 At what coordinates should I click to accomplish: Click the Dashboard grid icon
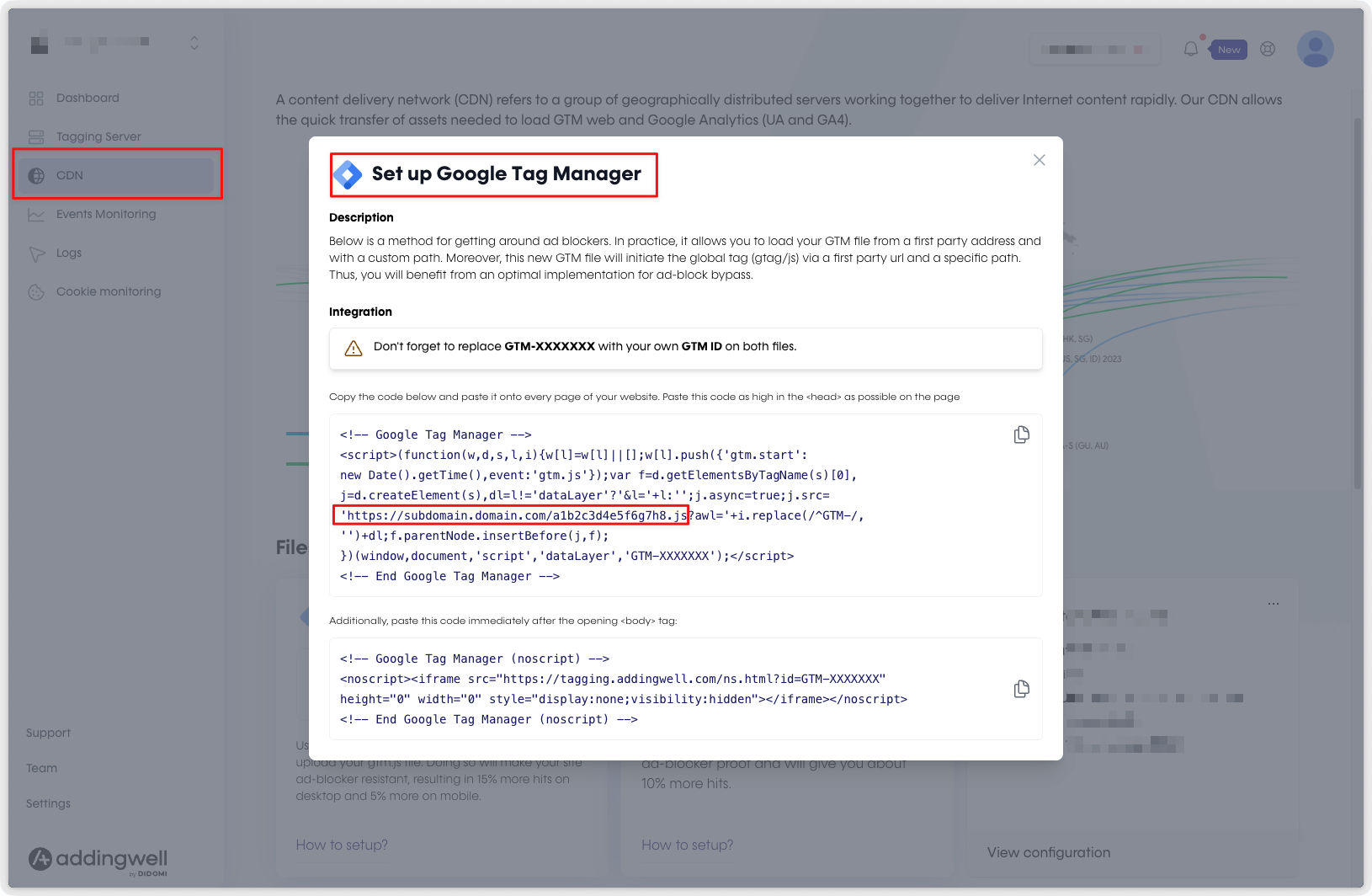(36, 99)
